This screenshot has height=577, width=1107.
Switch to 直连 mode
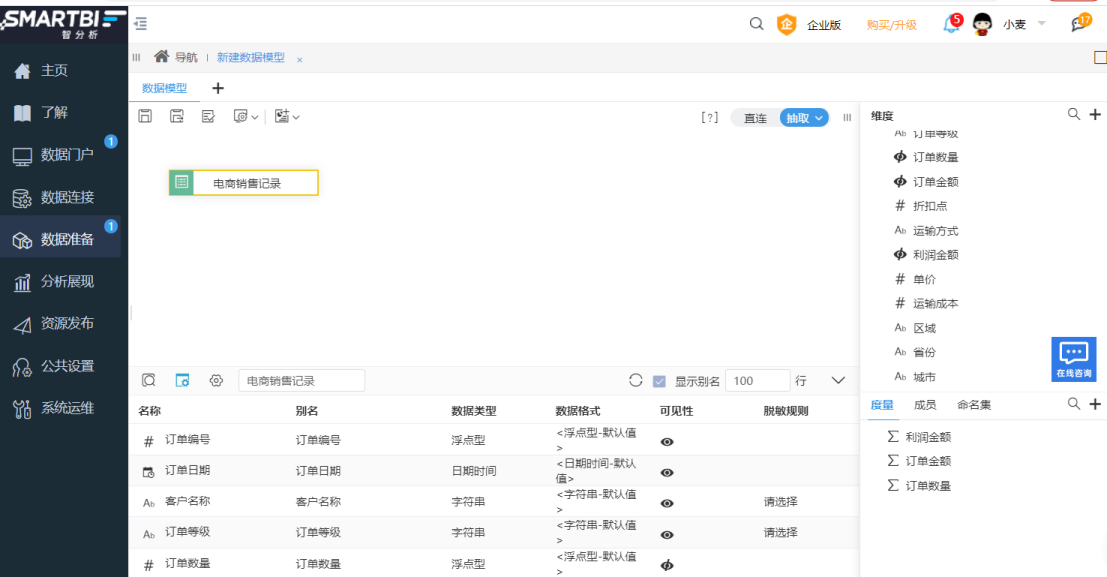click(x=755, y=118)
